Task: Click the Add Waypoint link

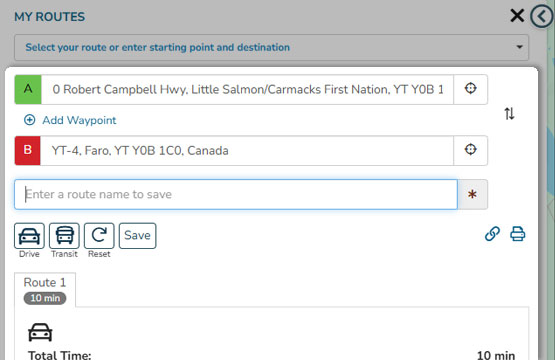Action: [79, 120]
